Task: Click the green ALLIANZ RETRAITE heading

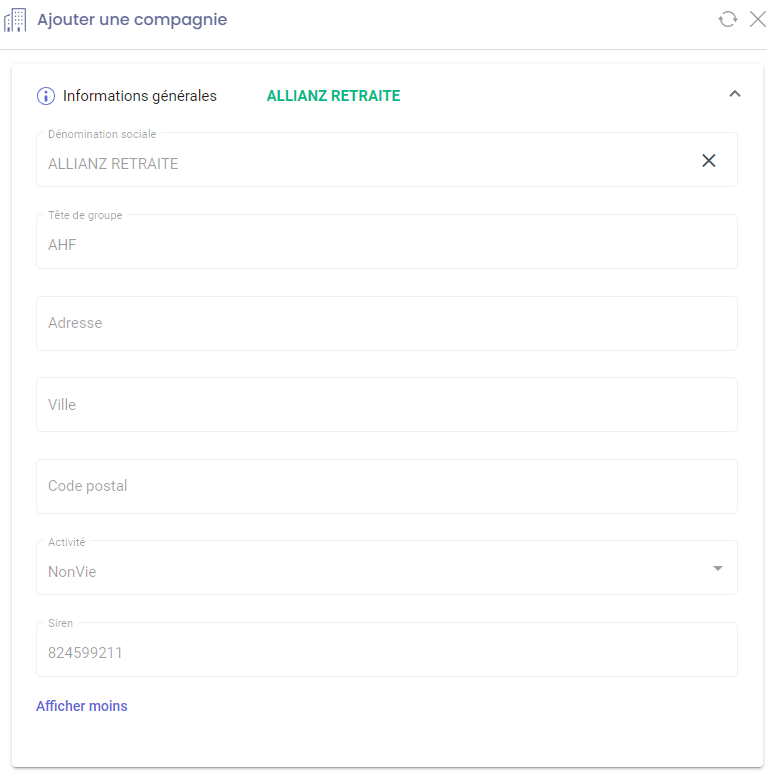Action: 334,96
